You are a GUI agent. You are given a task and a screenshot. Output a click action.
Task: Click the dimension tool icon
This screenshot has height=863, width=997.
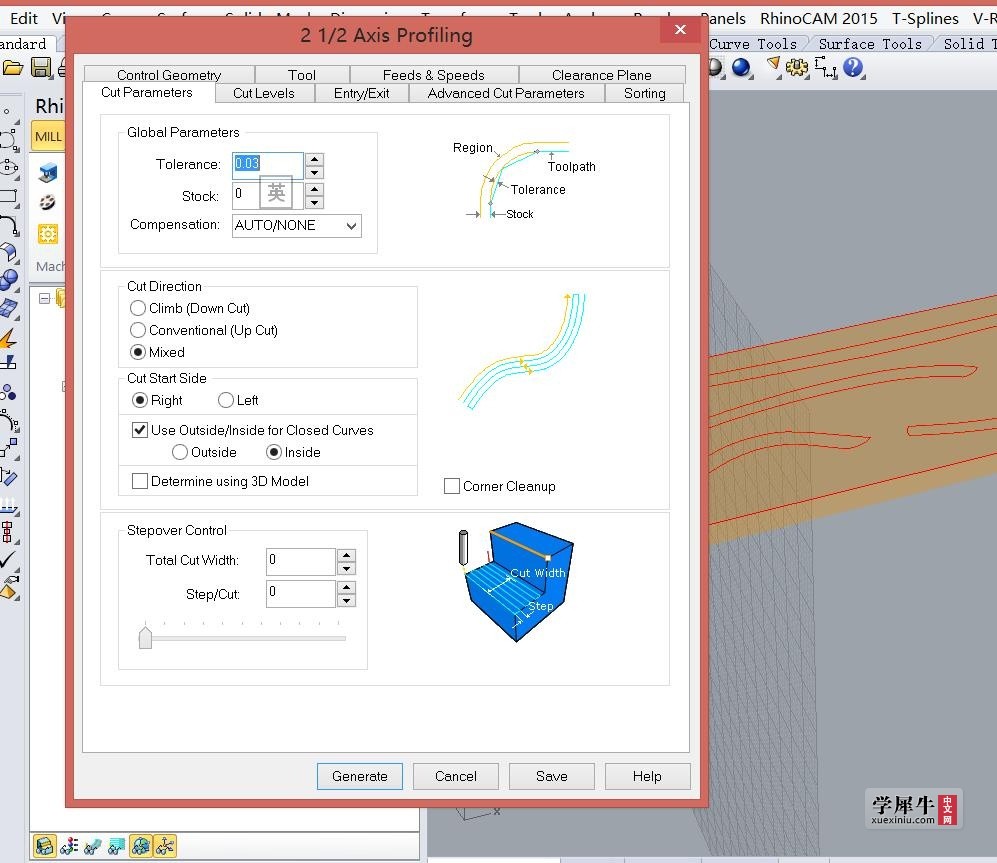coord(825,67)
